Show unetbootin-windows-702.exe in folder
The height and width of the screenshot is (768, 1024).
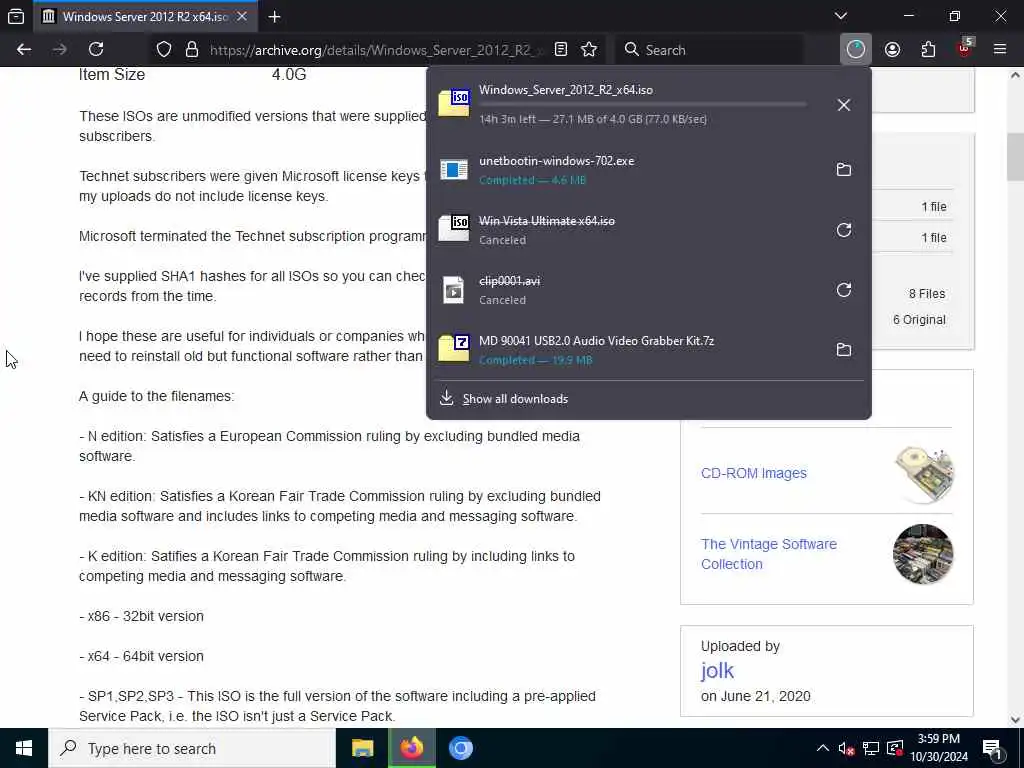point(844,170)
